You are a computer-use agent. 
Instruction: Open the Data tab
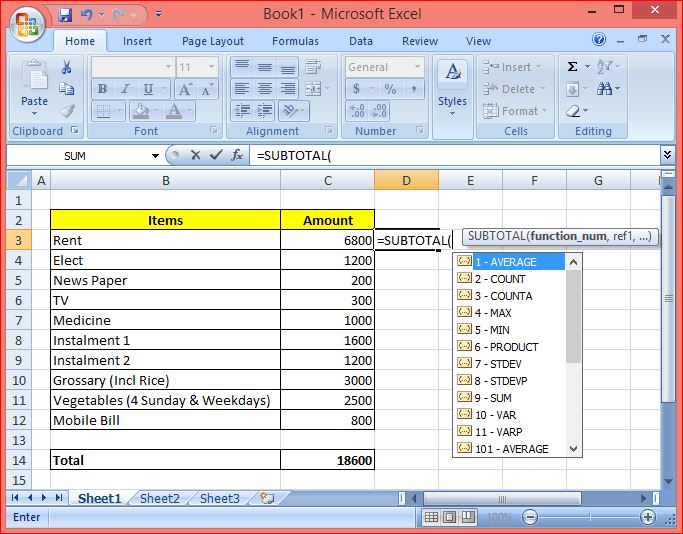361,41
